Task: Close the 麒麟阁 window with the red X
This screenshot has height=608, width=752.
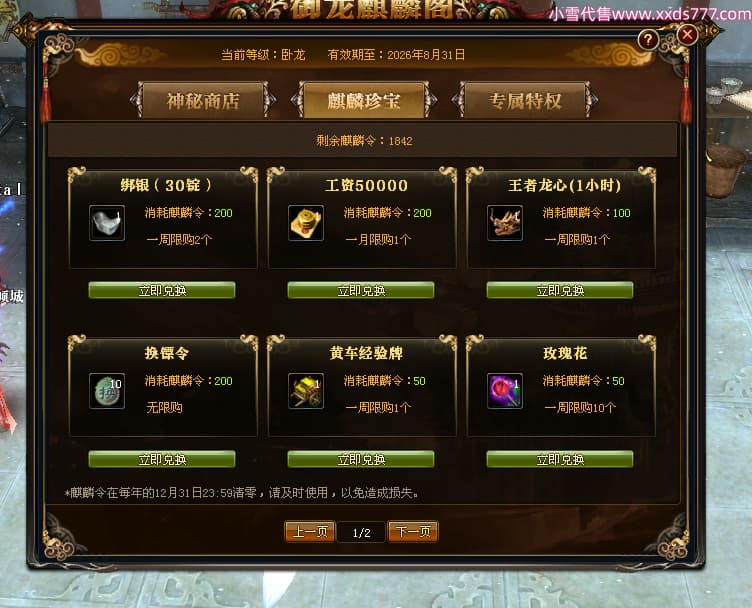Action: tap(687, 35)
